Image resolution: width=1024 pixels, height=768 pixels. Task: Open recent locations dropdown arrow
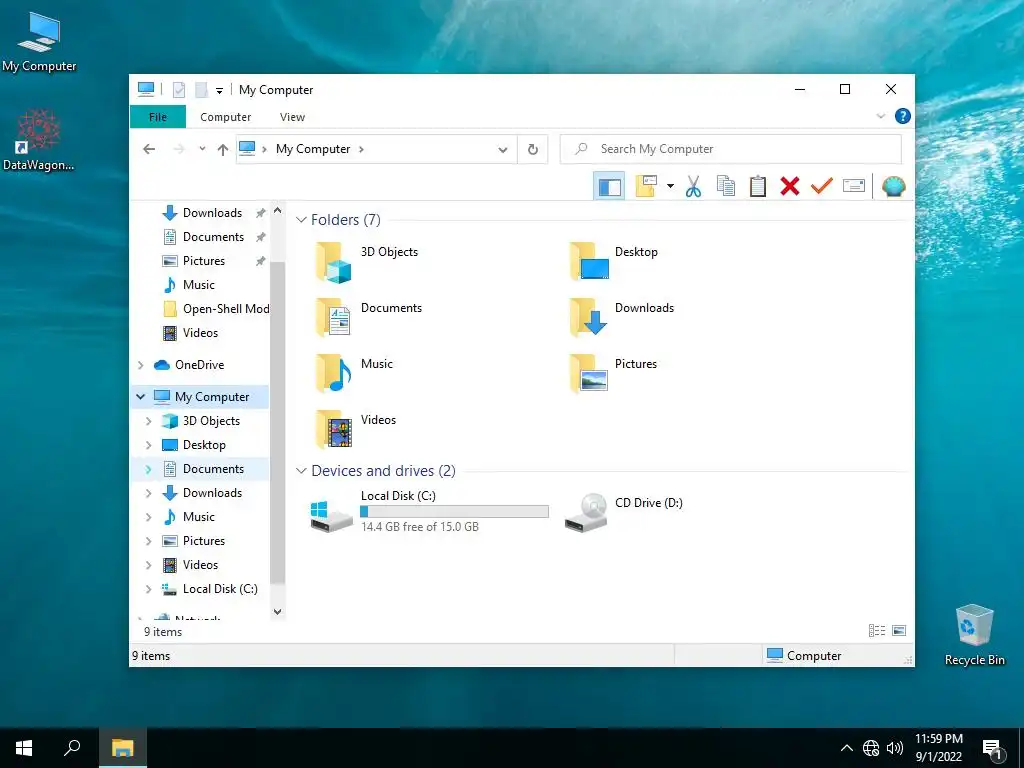202,149
